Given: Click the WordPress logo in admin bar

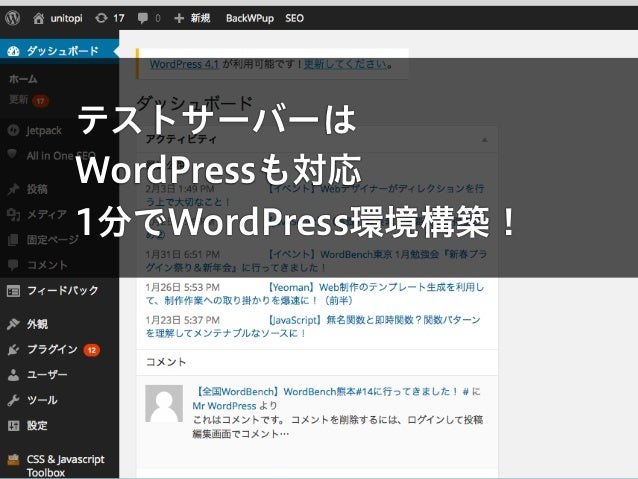Looking at the screenshot, I should point(13,18).
